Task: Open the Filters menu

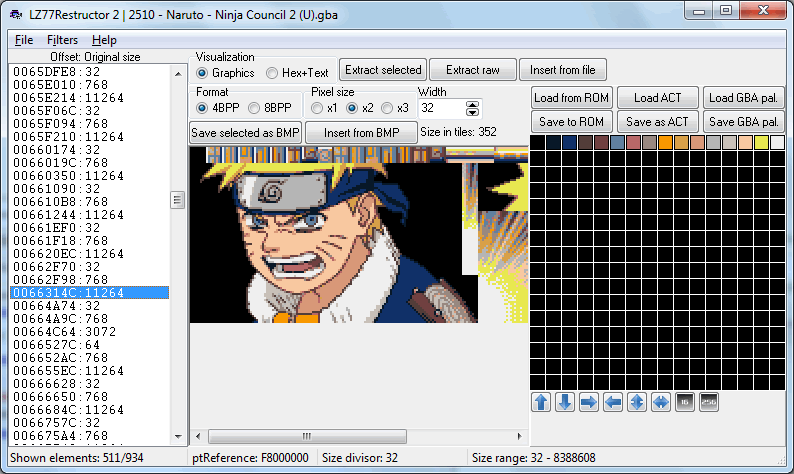Action: coord(62,40)
